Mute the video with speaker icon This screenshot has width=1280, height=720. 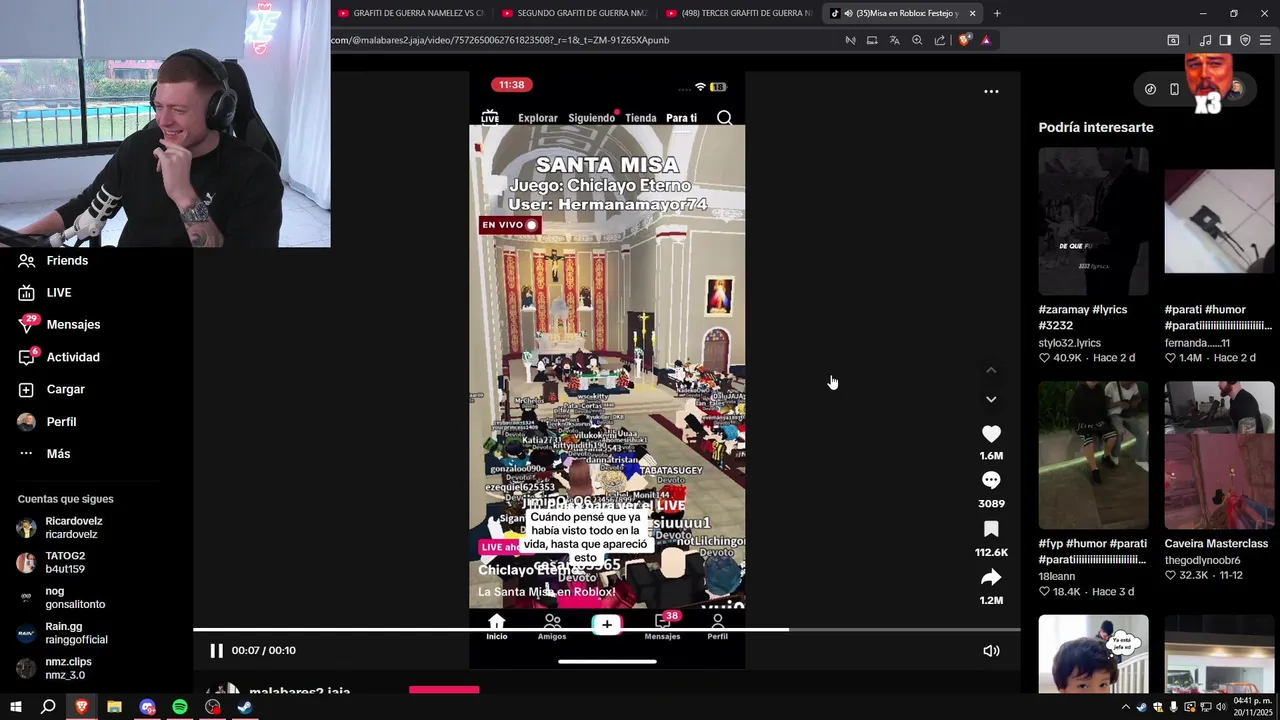[991, 651]
